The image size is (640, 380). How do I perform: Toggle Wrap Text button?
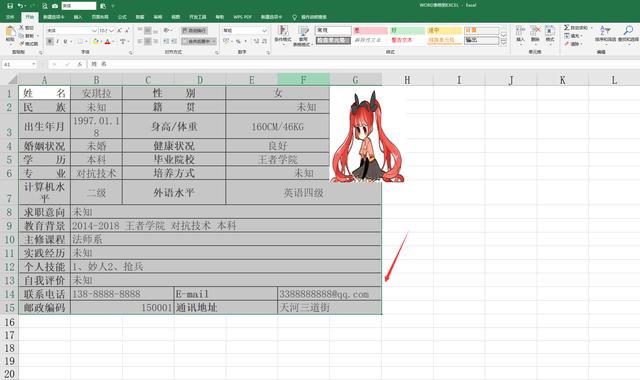point(194,30)
